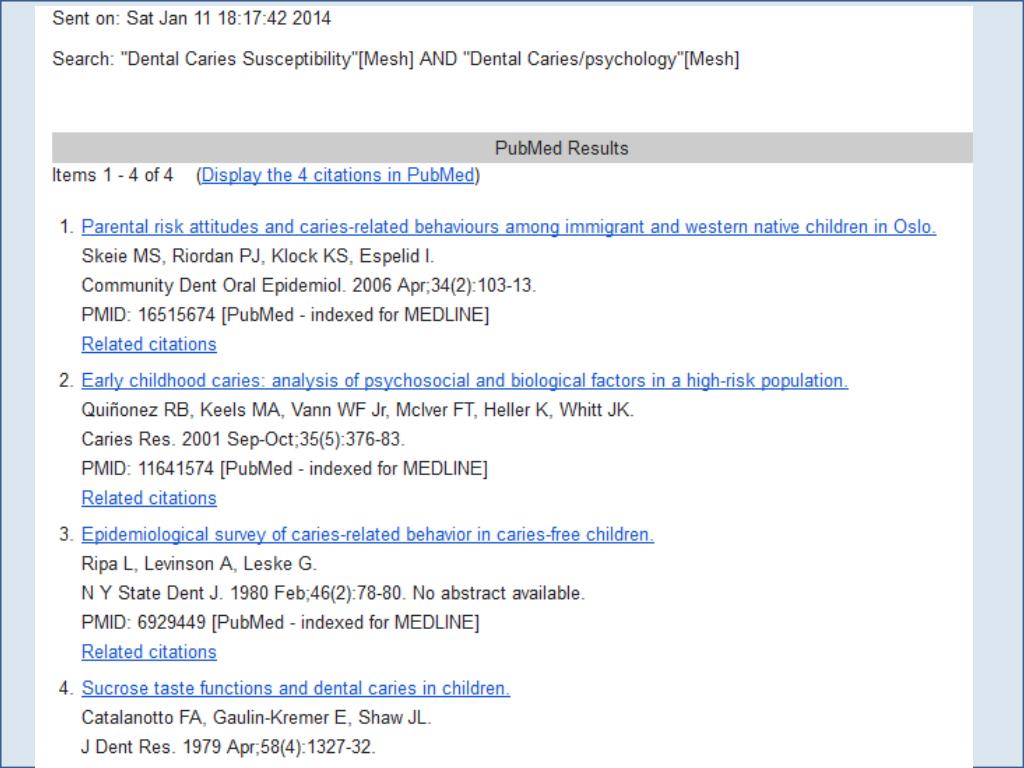The image size is (1024, 768).
Task: Click the Search query MeSH text line
Action: (395, 59)
